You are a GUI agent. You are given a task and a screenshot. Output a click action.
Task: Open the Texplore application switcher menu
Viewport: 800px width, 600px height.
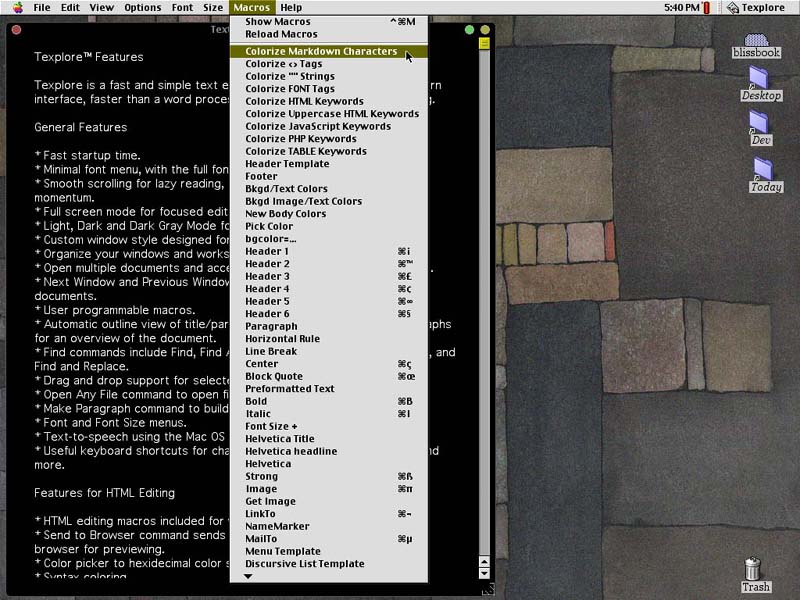point(756,7)
